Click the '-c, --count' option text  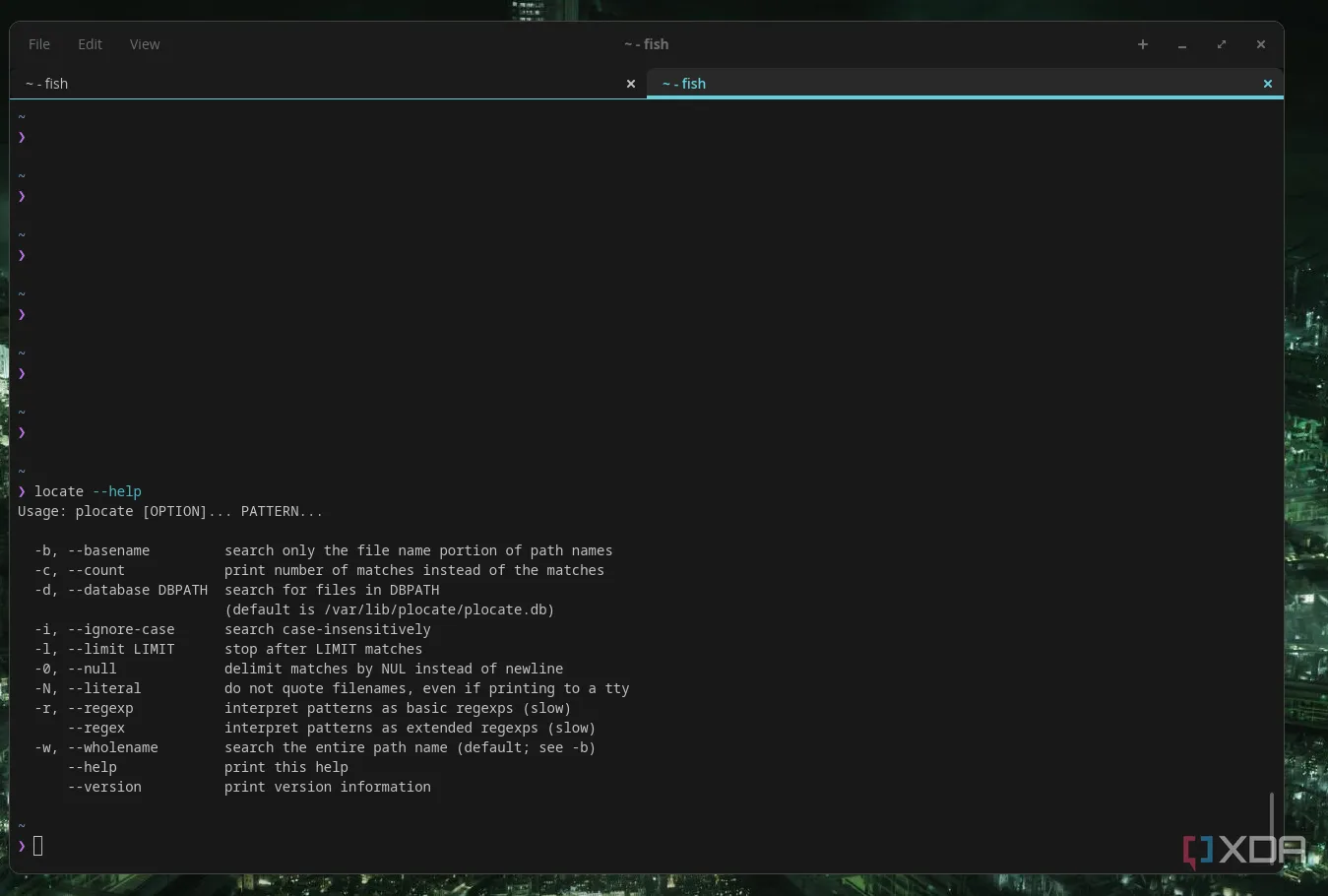(80, 570)
